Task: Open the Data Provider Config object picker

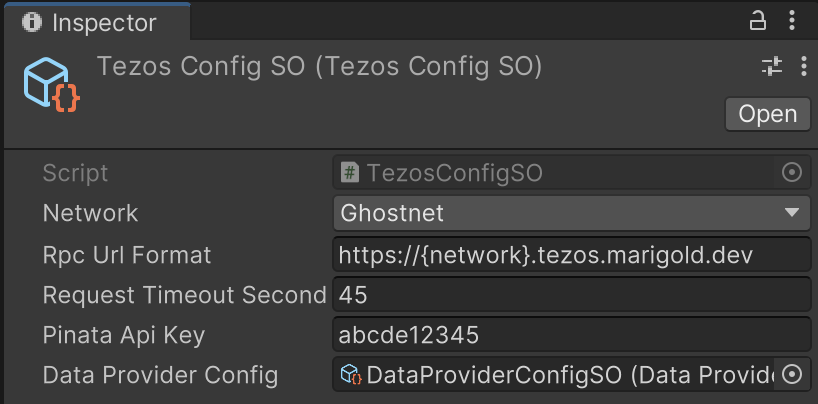Action: (x=792, y=375)
